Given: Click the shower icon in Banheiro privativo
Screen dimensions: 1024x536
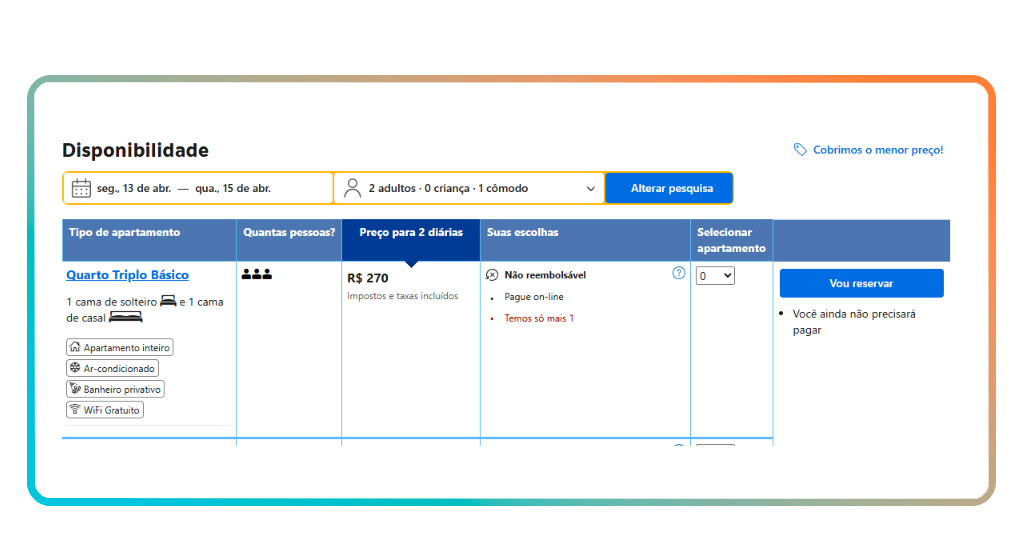Looking at the screenshot, I should [x=75, y=388].
